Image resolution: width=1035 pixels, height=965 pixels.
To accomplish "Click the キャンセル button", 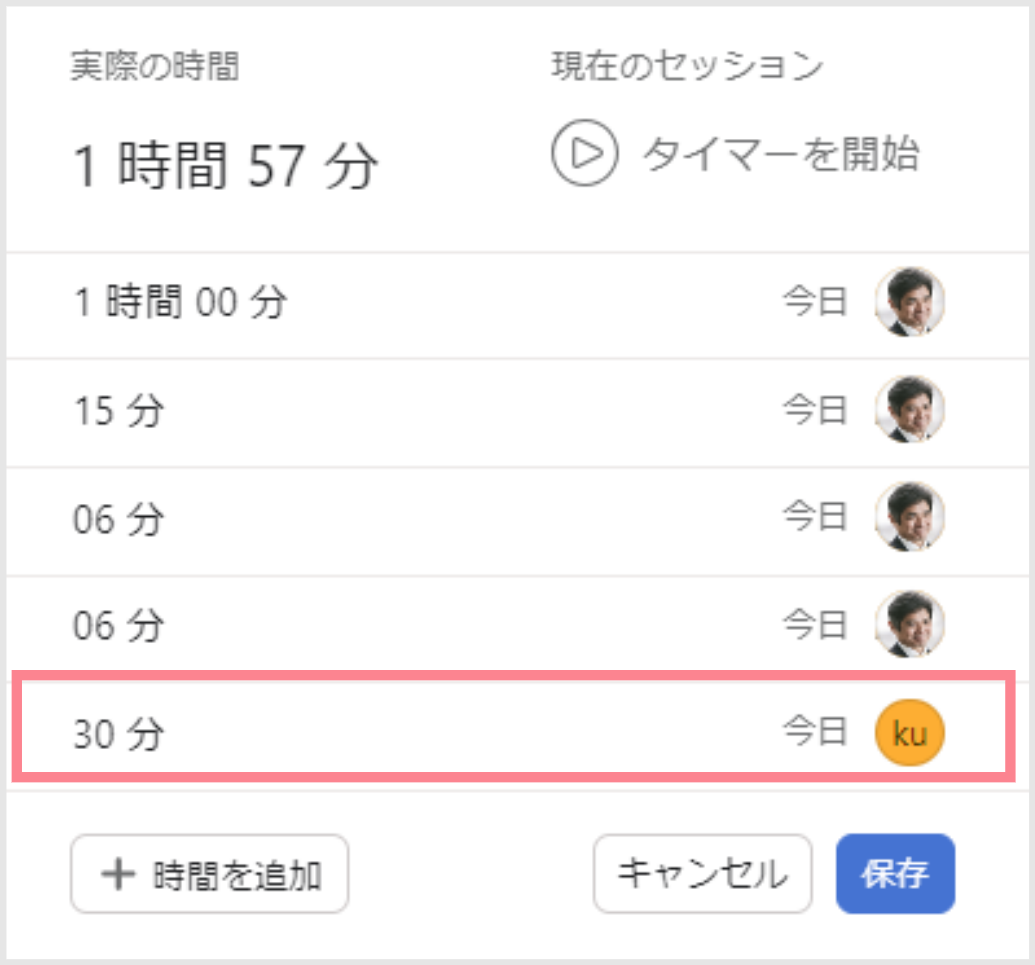I will point(702,874).
